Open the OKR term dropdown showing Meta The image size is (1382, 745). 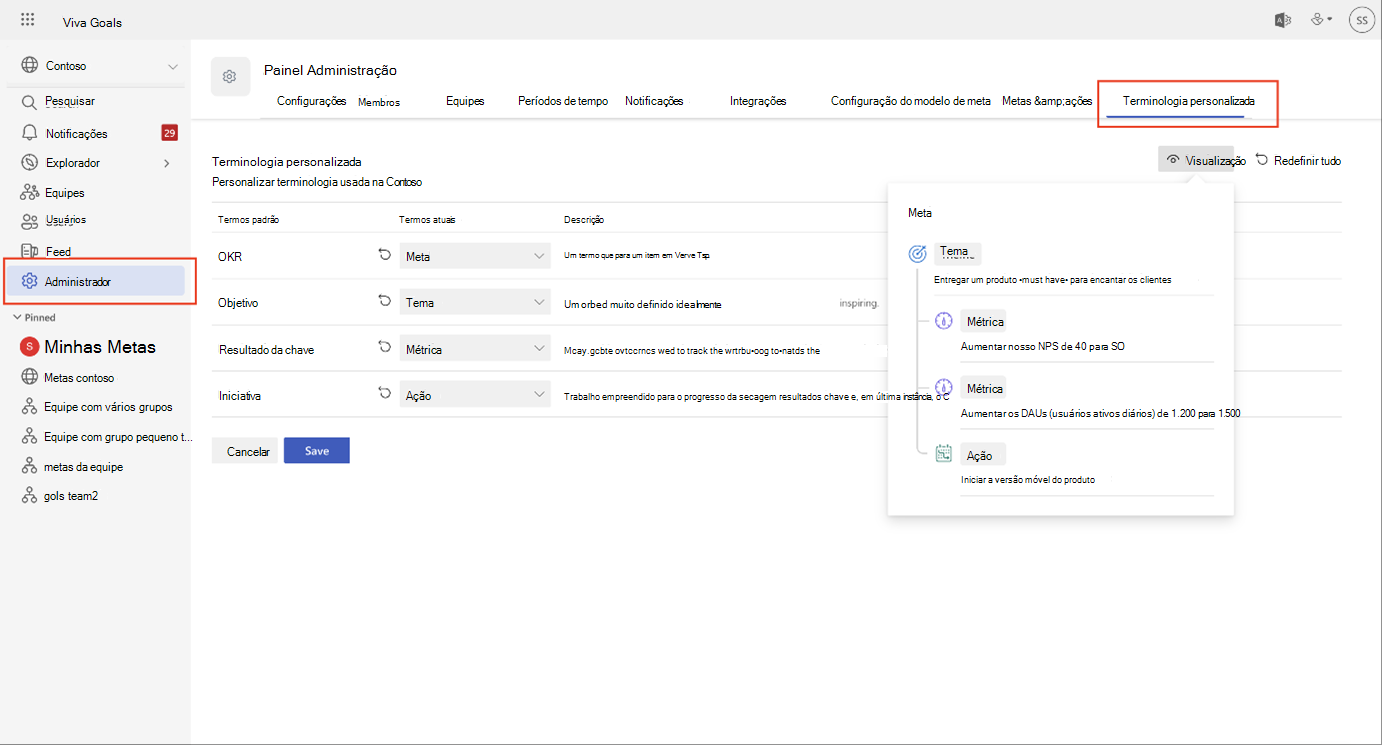(475, 256)
